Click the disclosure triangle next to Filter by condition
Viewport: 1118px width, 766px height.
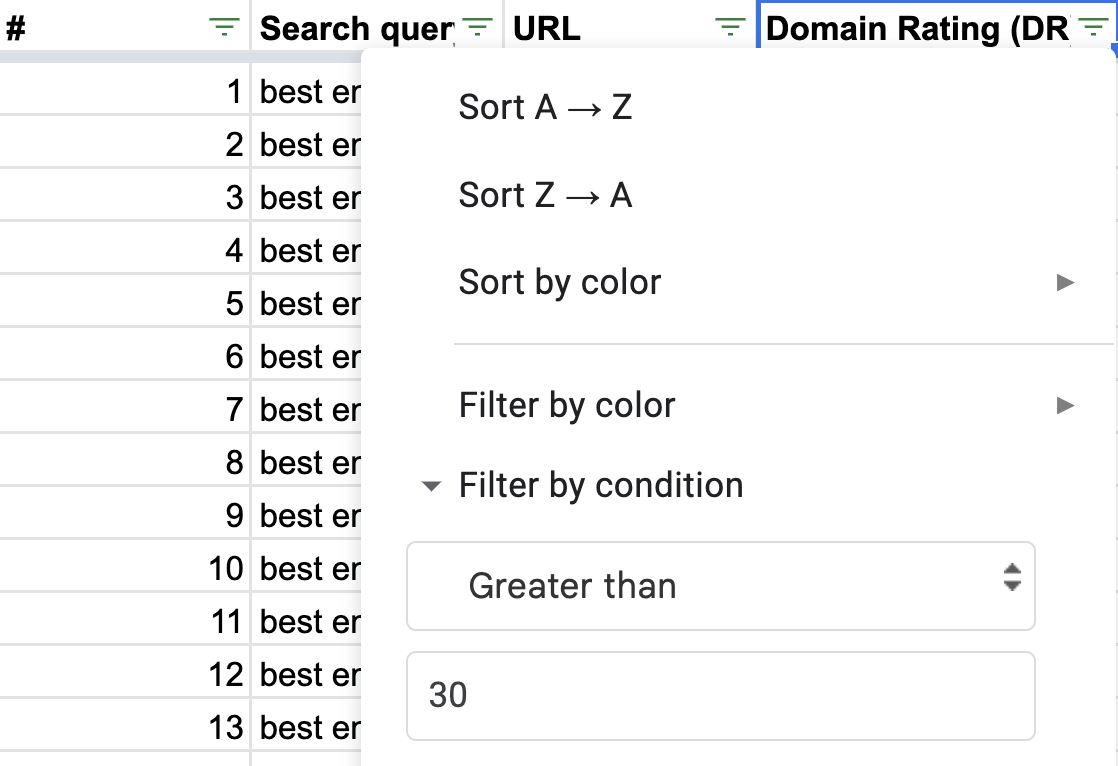click(432, 487)
